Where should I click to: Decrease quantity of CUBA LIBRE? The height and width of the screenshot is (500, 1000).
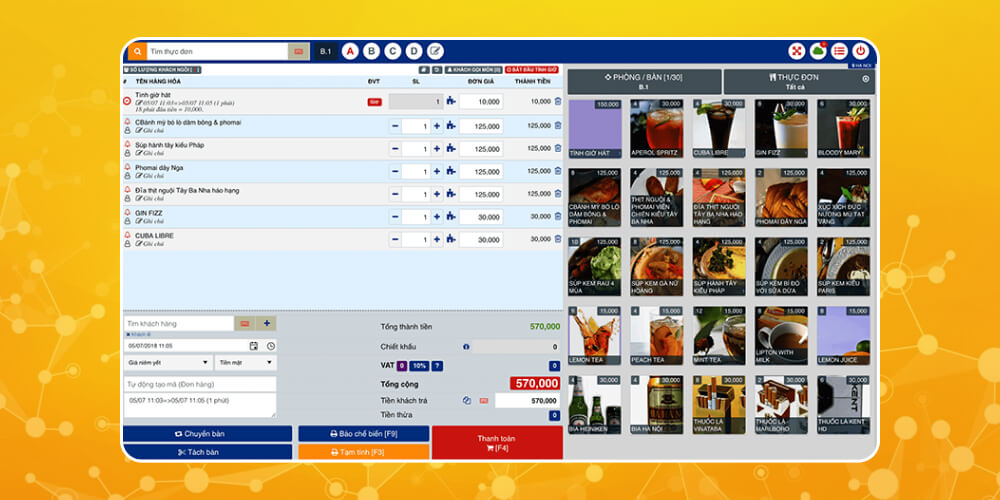[x=395, y=240]
